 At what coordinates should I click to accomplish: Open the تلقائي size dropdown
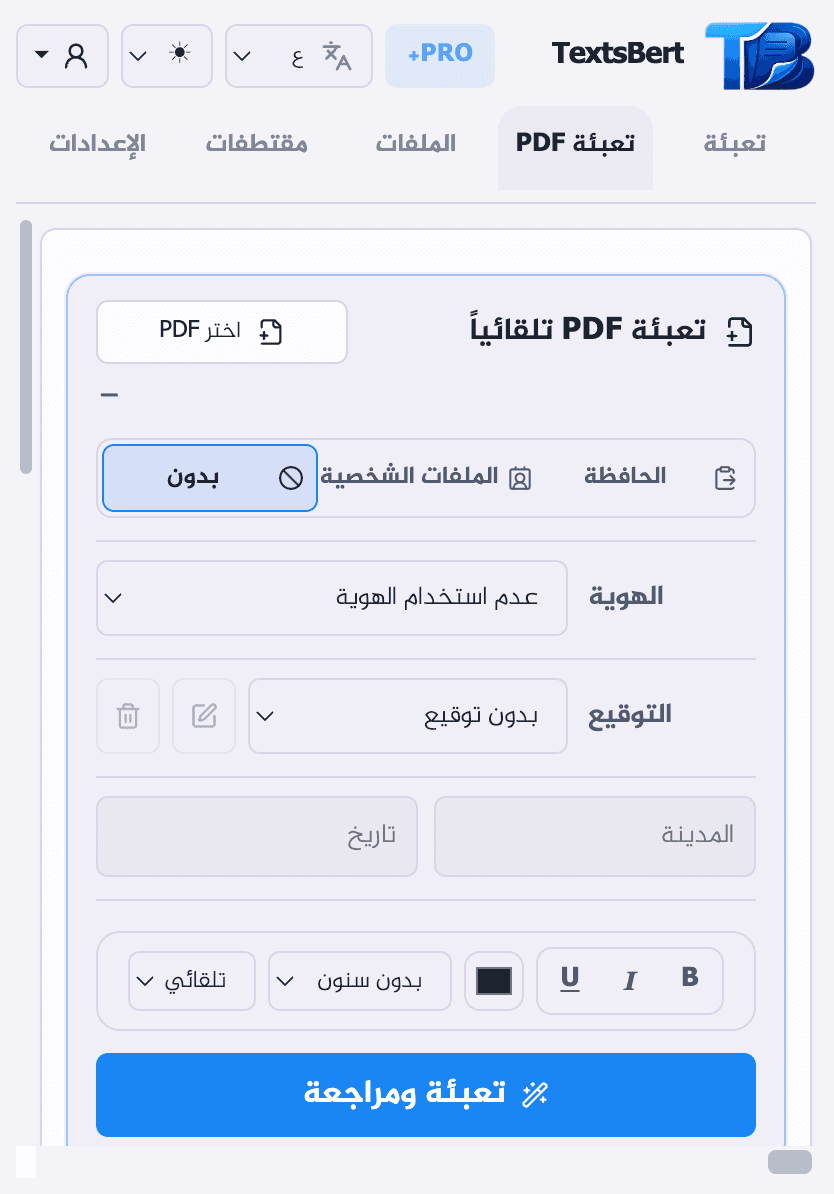tap(191, 981)
